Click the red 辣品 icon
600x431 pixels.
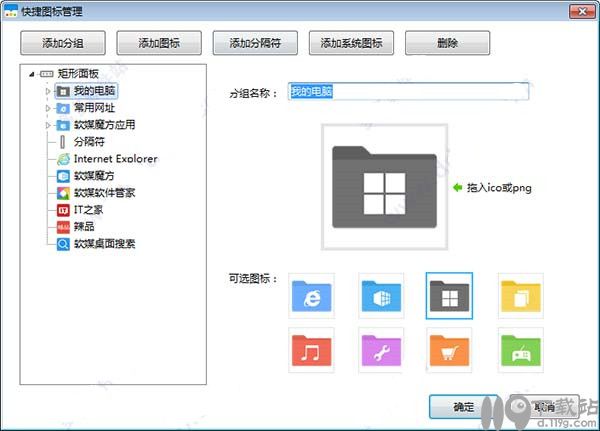63,227
